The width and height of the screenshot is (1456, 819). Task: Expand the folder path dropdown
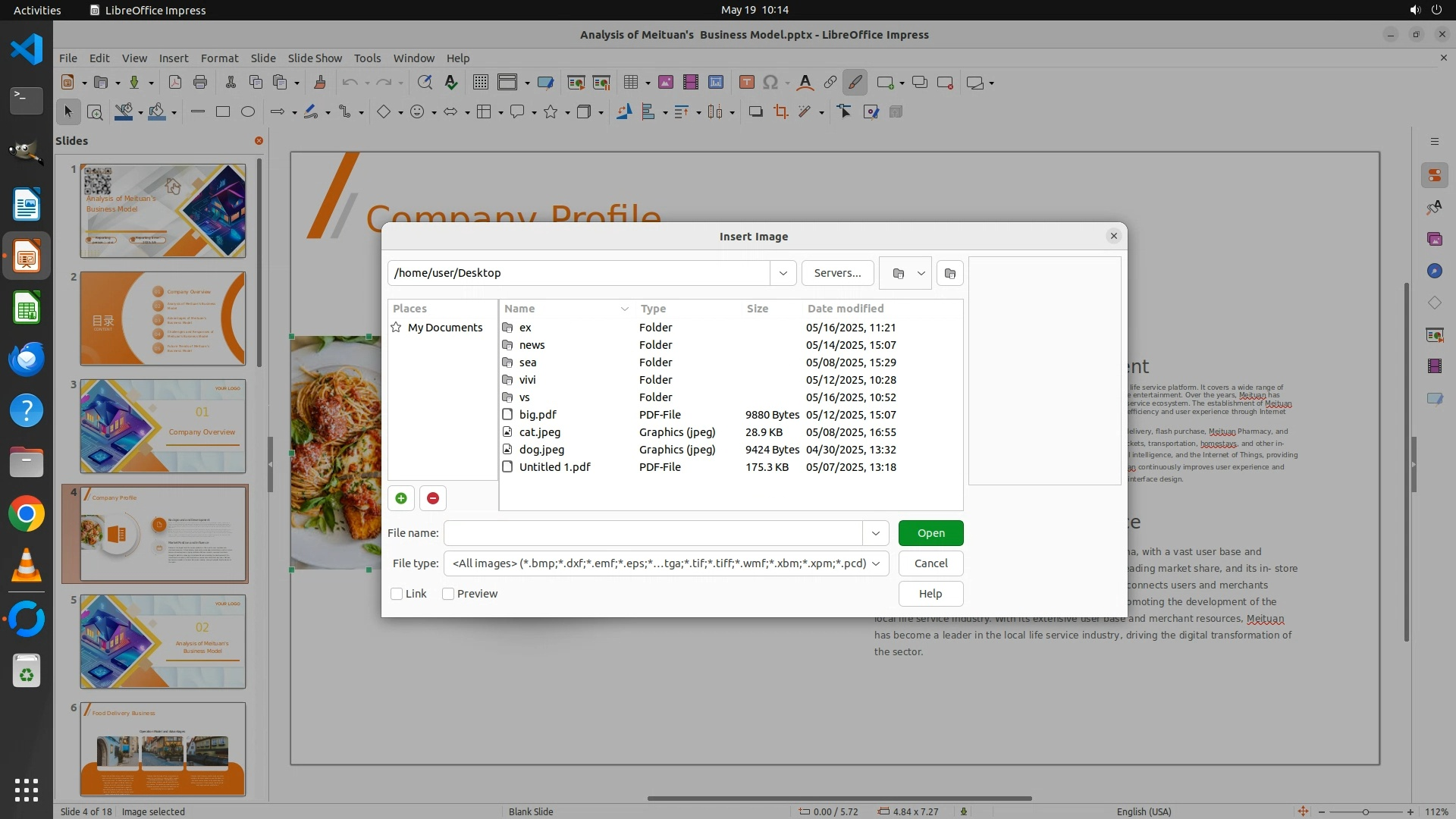click(x=783, y=273)
